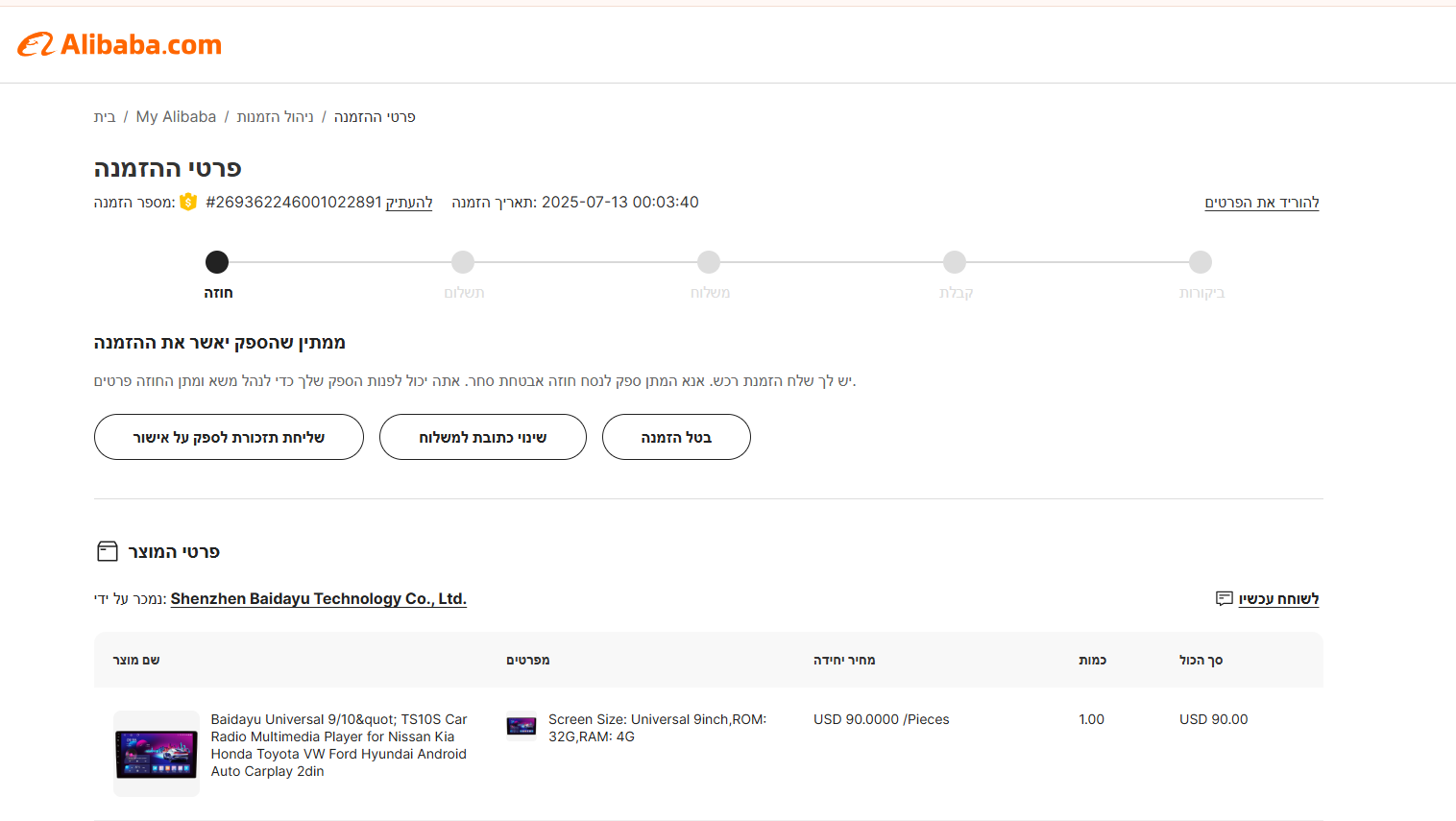Click the gold Trade Assurance badge icon
This screenshot has height=821, width=1456.
click(x=188, y=202)
